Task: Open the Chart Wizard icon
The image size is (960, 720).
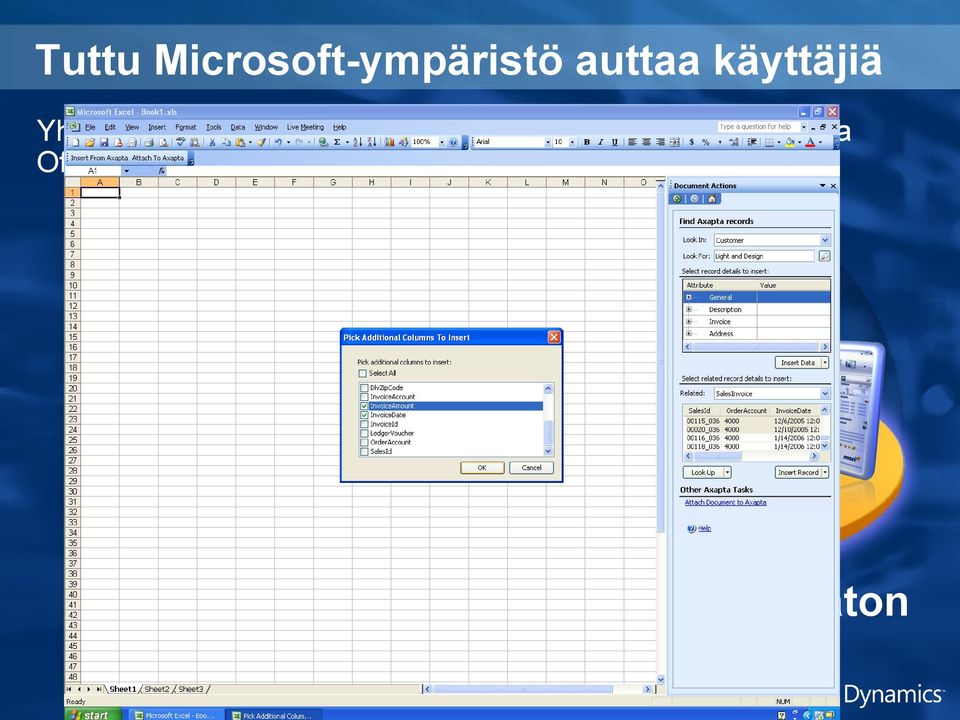Action: click(x=389, y=142)
